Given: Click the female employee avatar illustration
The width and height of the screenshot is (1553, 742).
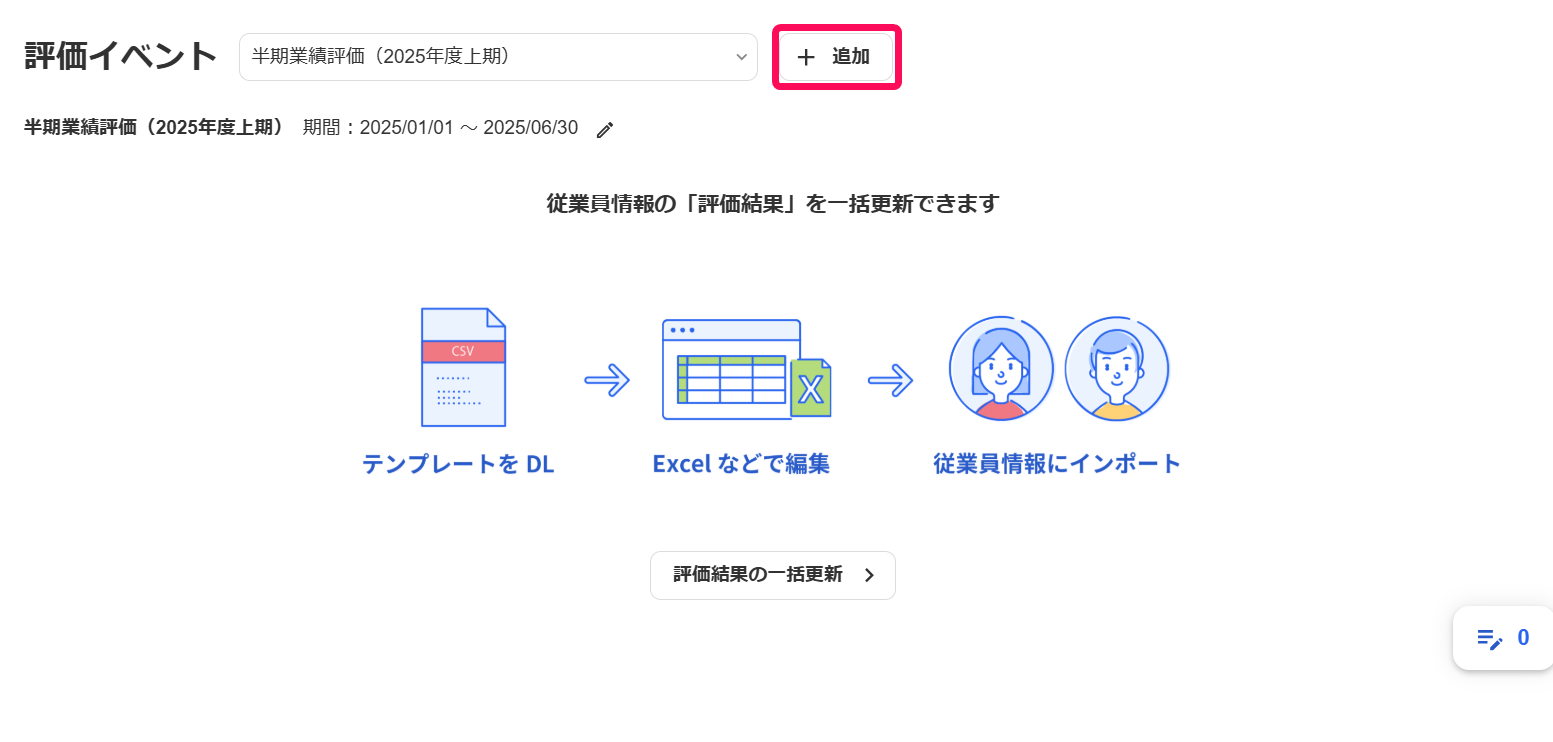Looking at the screenshot, I should tap(1001, 368).
